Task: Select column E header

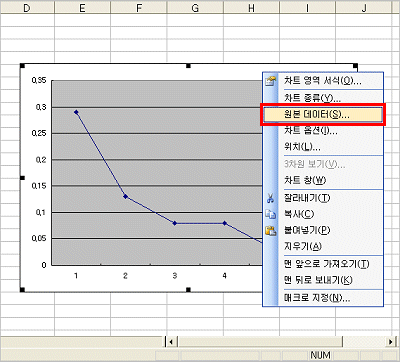Action: pos(82,7)
